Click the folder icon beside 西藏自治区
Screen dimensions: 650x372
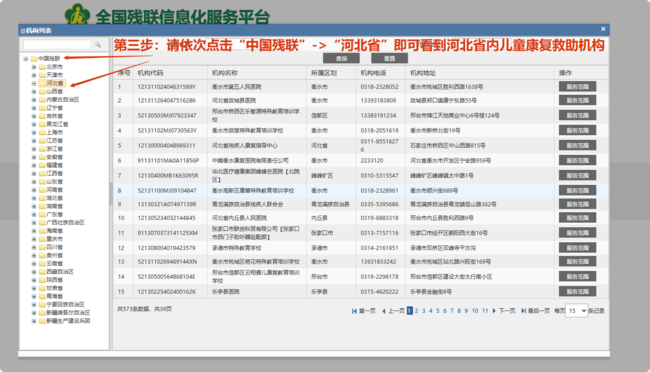pos(42,272)
